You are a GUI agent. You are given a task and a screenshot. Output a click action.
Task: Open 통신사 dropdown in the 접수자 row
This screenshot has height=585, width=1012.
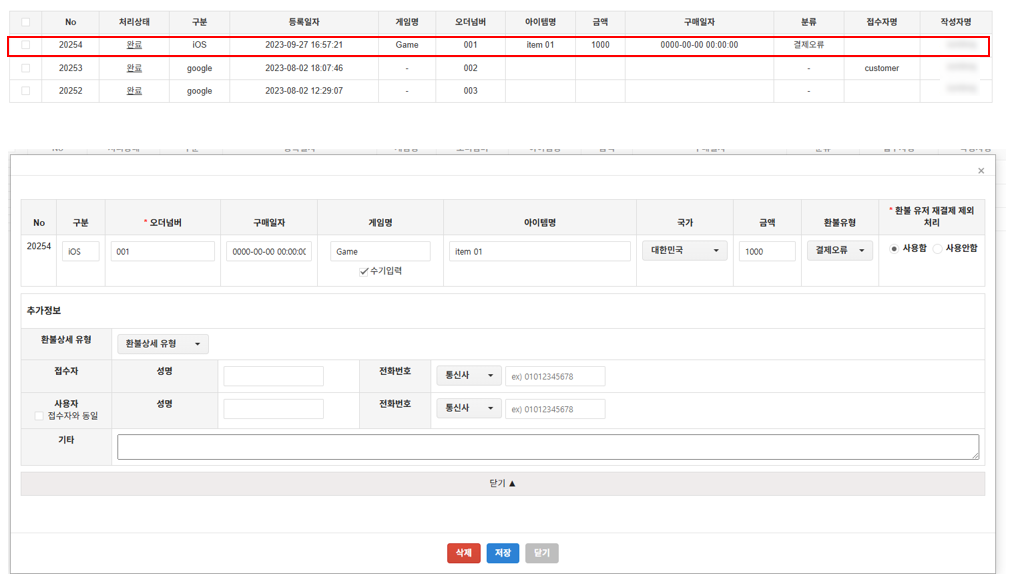click(x=468, y=376)
